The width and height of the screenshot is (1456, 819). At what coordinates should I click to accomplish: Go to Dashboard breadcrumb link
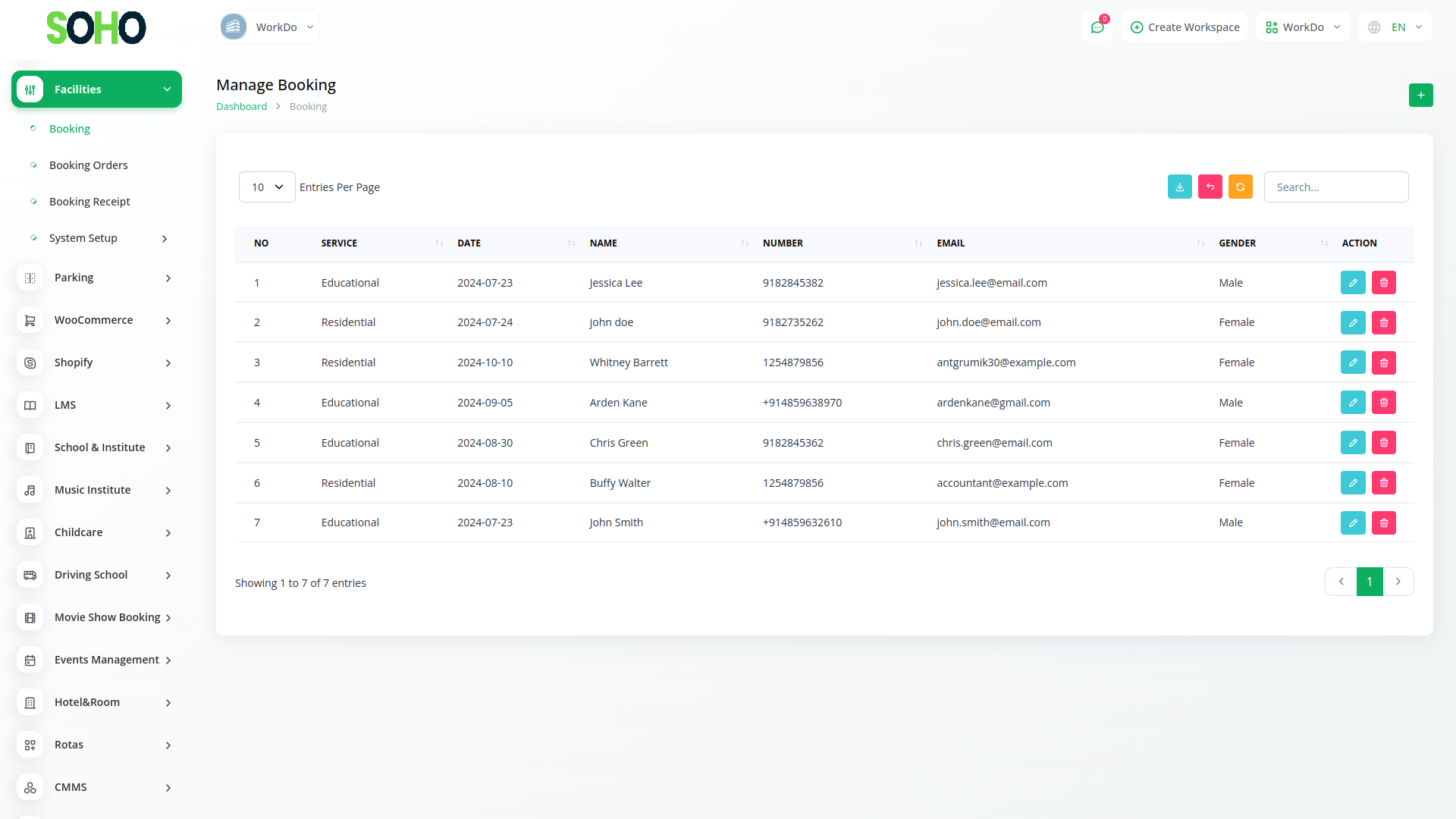tap(241, 106)
